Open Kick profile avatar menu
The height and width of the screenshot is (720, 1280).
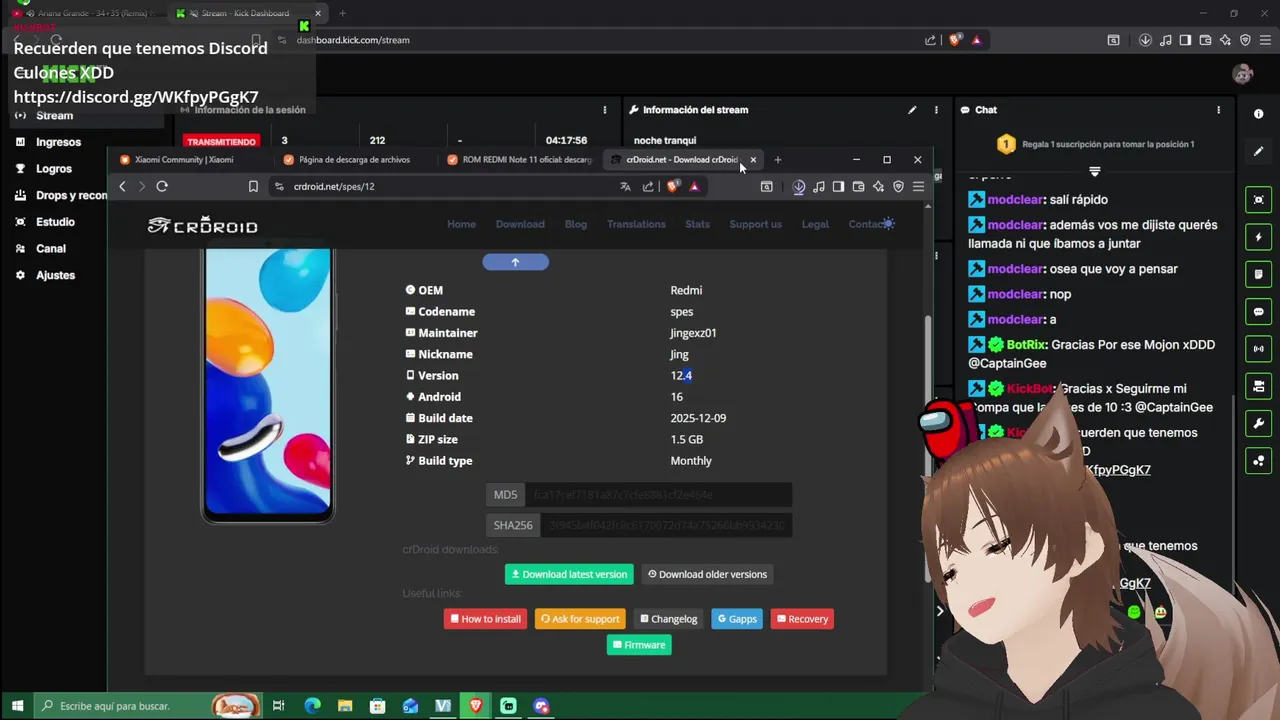[x=1243, y=74]
